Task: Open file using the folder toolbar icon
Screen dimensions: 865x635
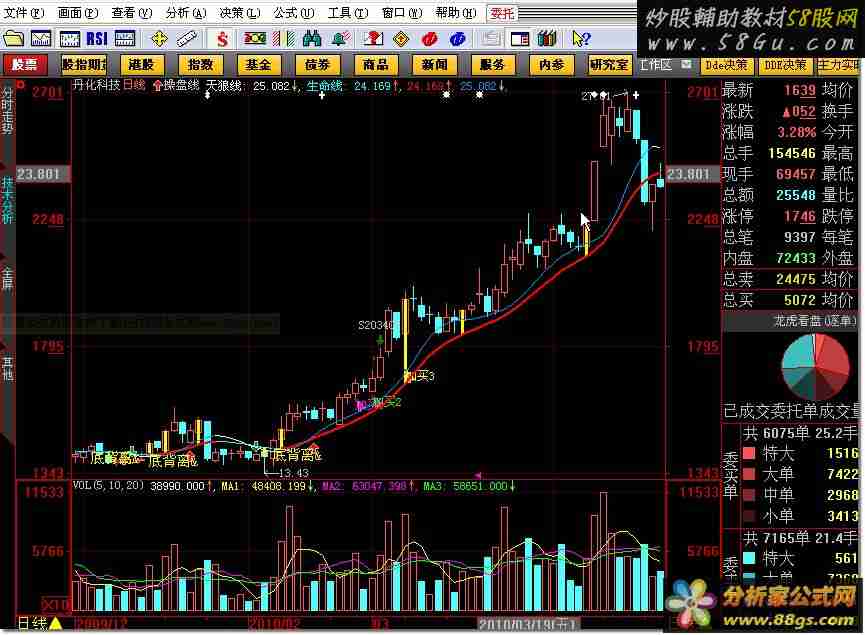Action: [13, 39]
